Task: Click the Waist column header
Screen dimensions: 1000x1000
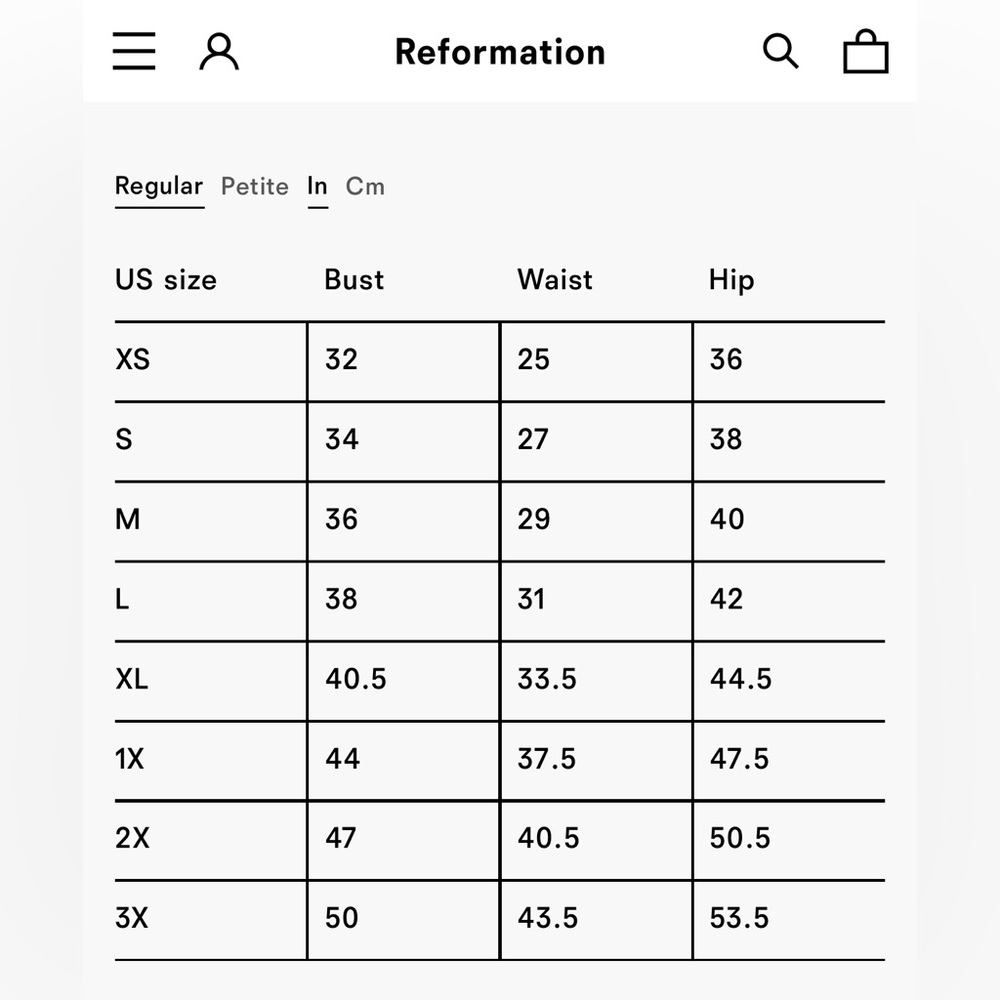Action: [x=555, y=280]
